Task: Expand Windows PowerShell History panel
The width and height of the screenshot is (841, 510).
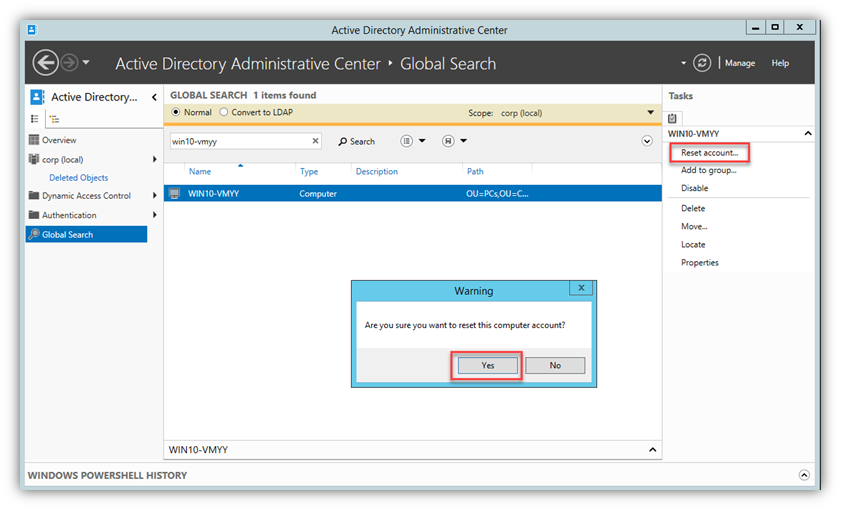Action: (x=804, y=475)
